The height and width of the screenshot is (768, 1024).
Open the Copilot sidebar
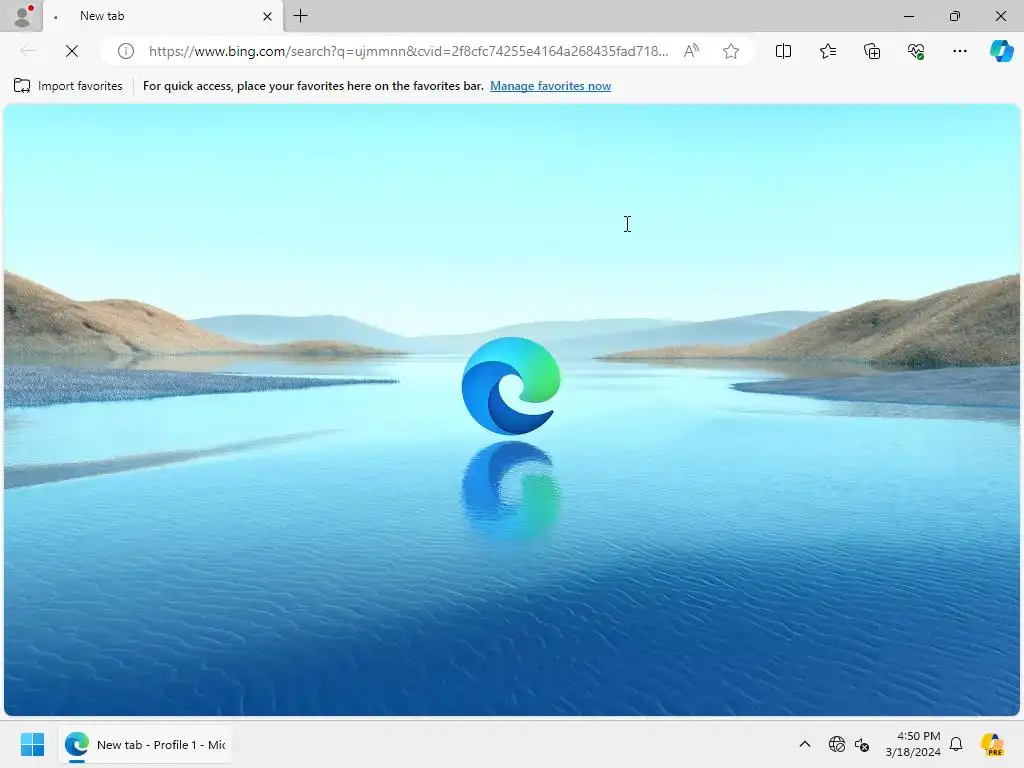point(1001,51)
